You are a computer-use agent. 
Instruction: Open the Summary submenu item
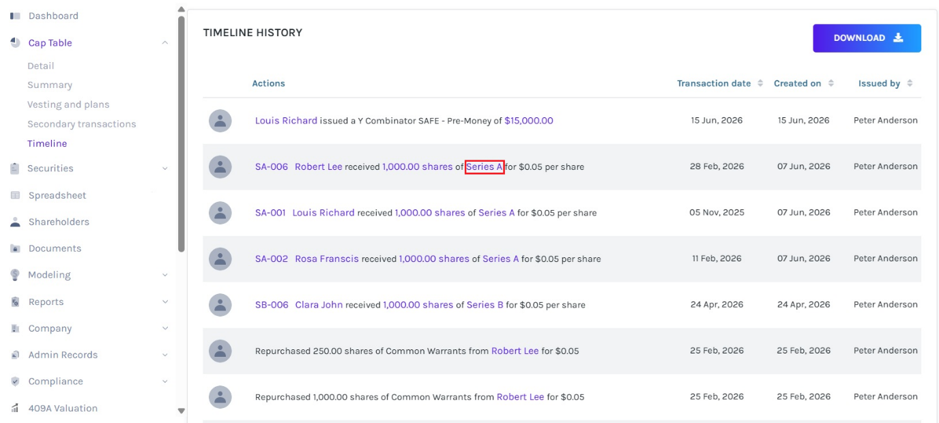50,85
